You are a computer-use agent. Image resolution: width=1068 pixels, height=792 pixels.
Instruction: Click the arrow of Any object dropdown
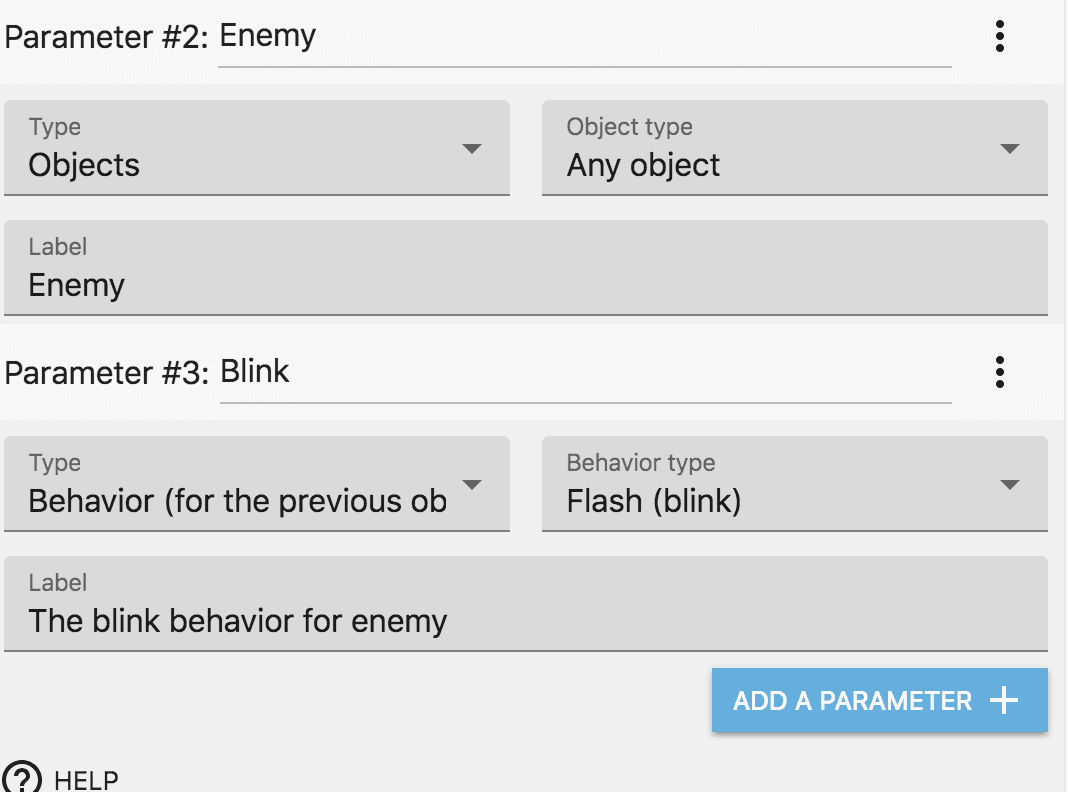(x=1009, y=149)
